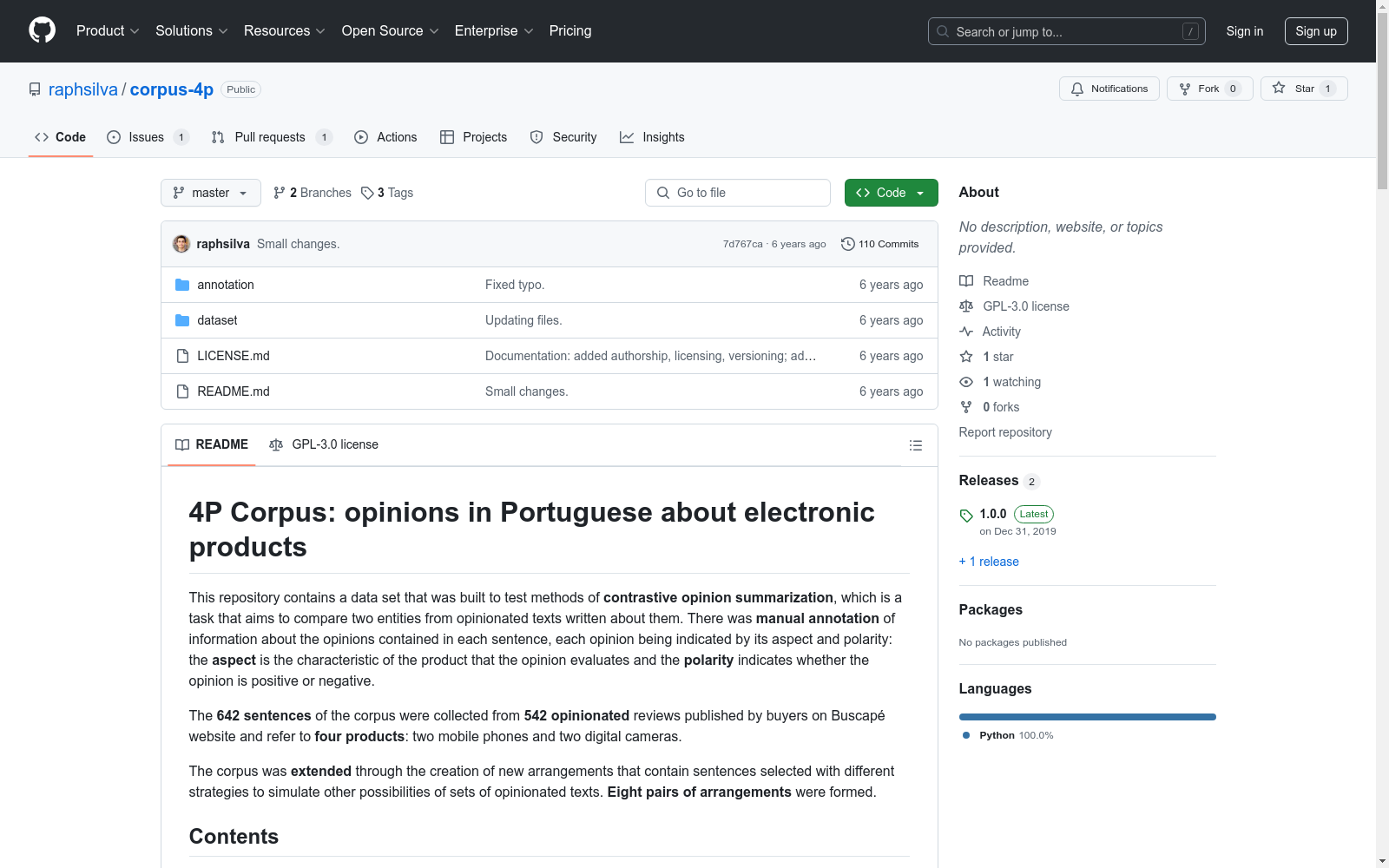Fork the corpus-4p repository
Image resolution: width=1389 pixels, height=868 pixels.
tap(1210, 89)
